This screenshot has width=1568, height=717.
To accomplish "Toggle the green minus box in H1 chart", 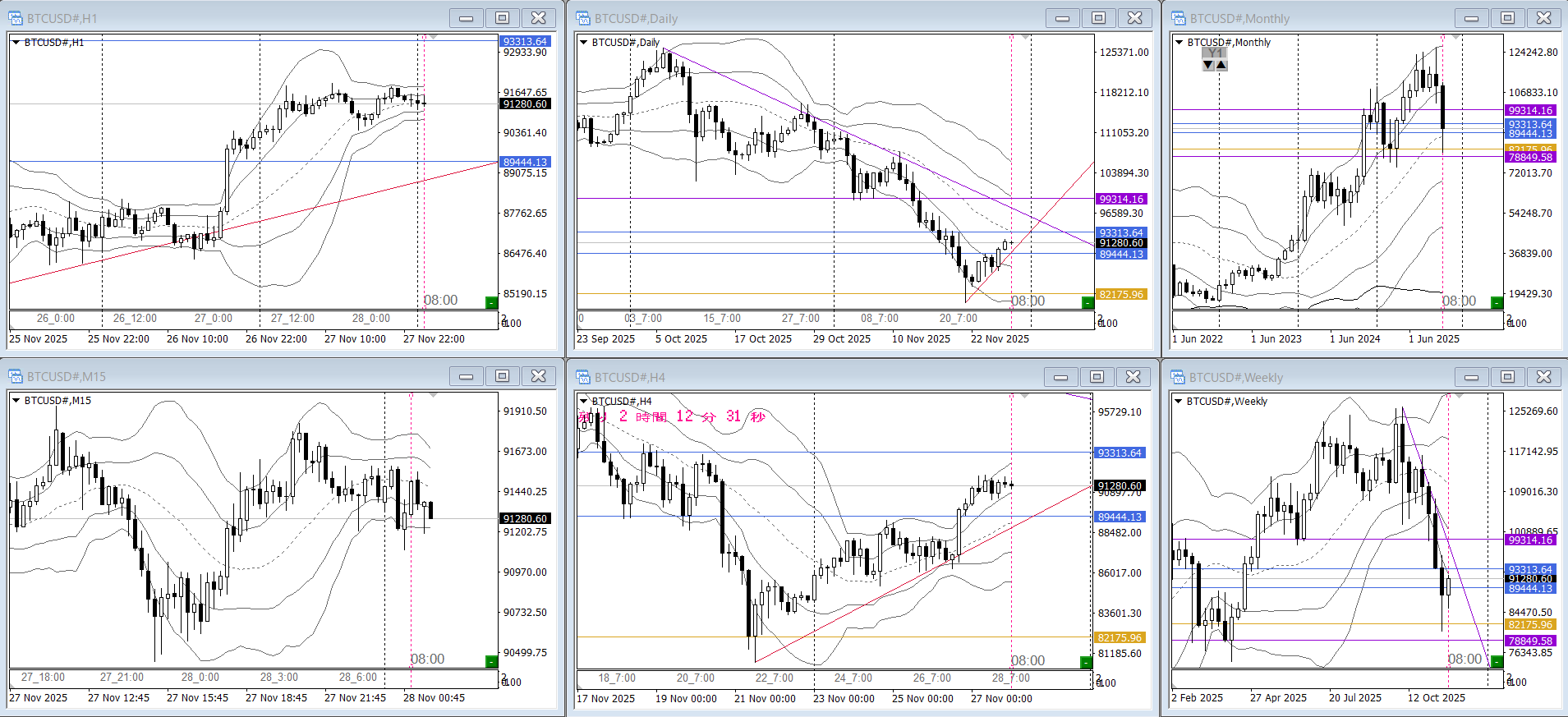I will tap(491, 302).
